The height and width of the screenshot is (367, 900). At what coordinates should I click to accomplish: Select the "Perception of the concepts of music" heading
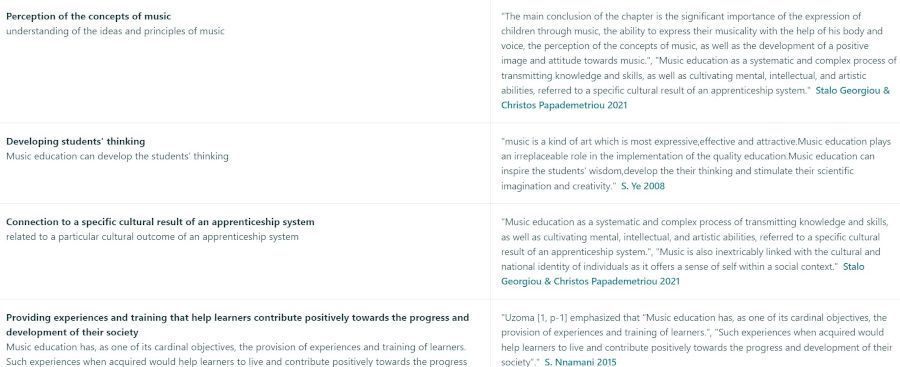pos(88,17)
